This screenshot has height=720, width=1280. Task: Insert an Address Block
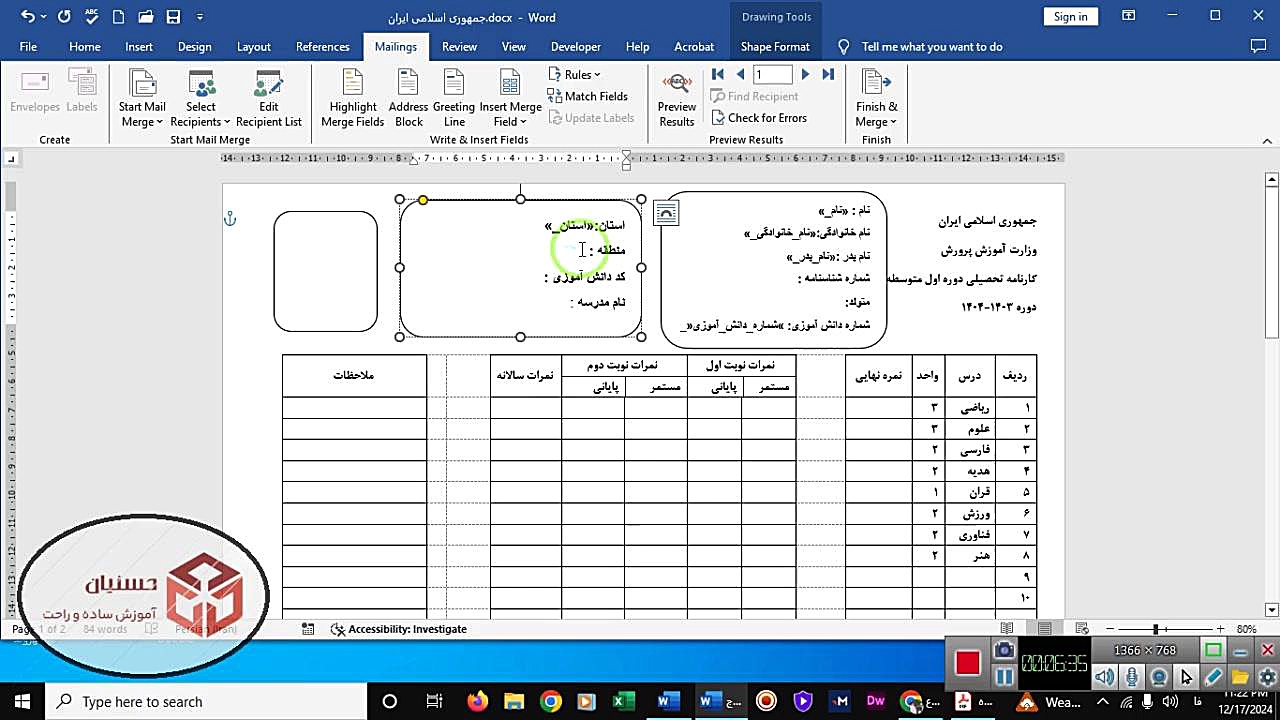(408, 99)
